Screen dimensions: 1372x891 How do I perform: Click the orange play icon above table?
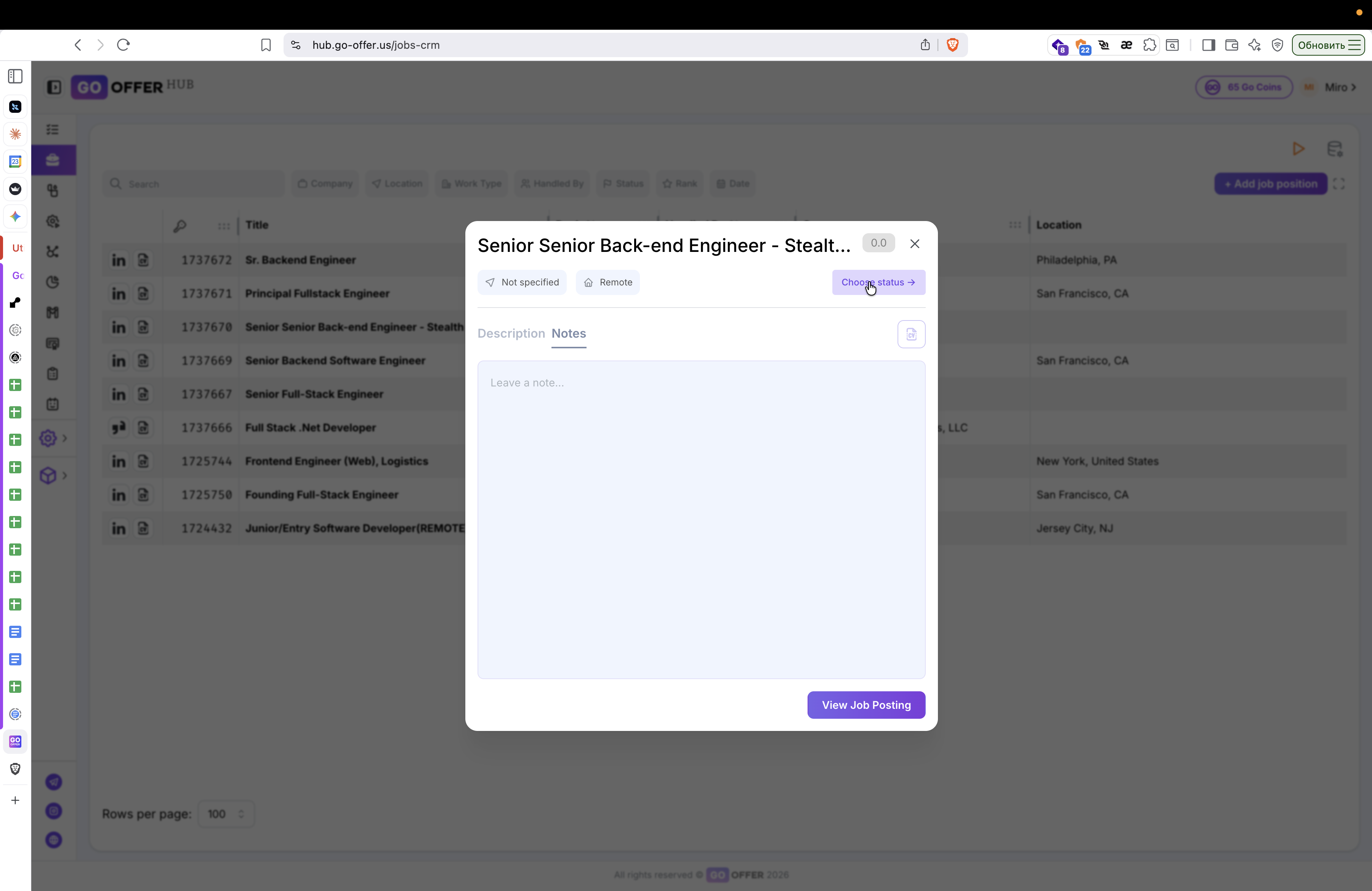(x=1298, y=149)
